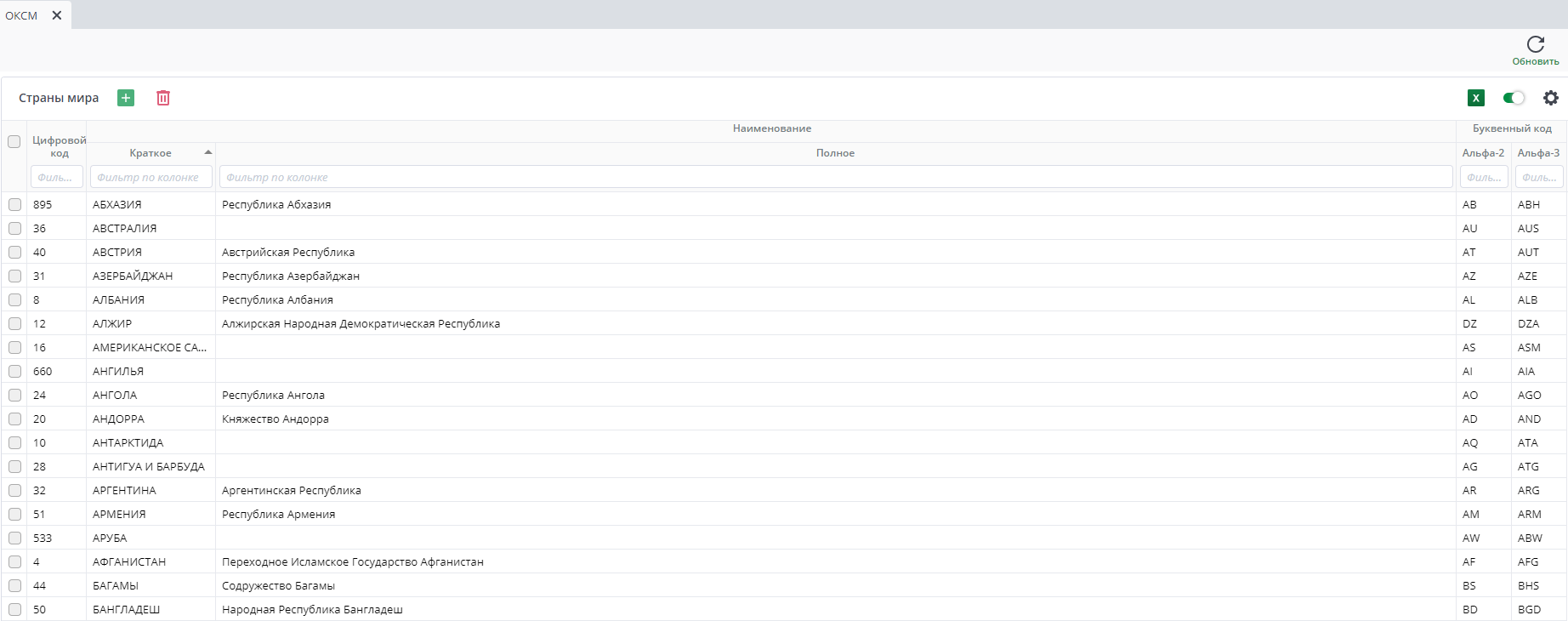
Task: Mark the АНГИЛЬЯ row checkbox
Action: [14, 371]
